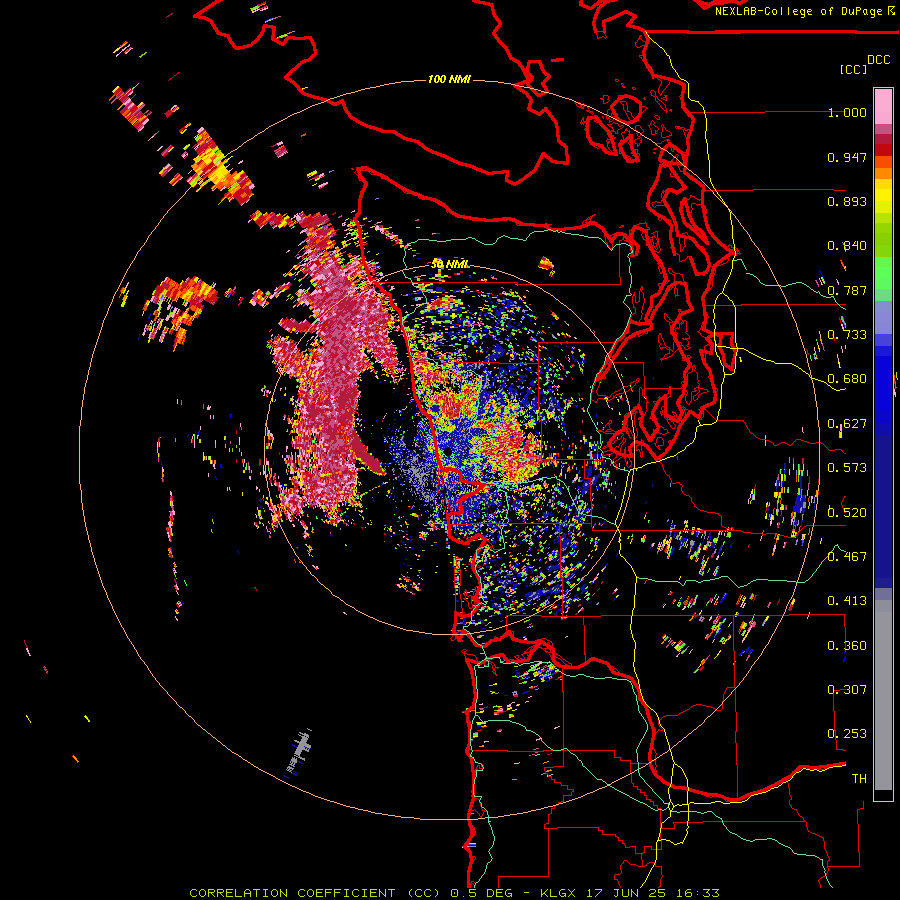Select the 0.253 scale value
Screen dimensions: 900x900
(x=847, y=734)
